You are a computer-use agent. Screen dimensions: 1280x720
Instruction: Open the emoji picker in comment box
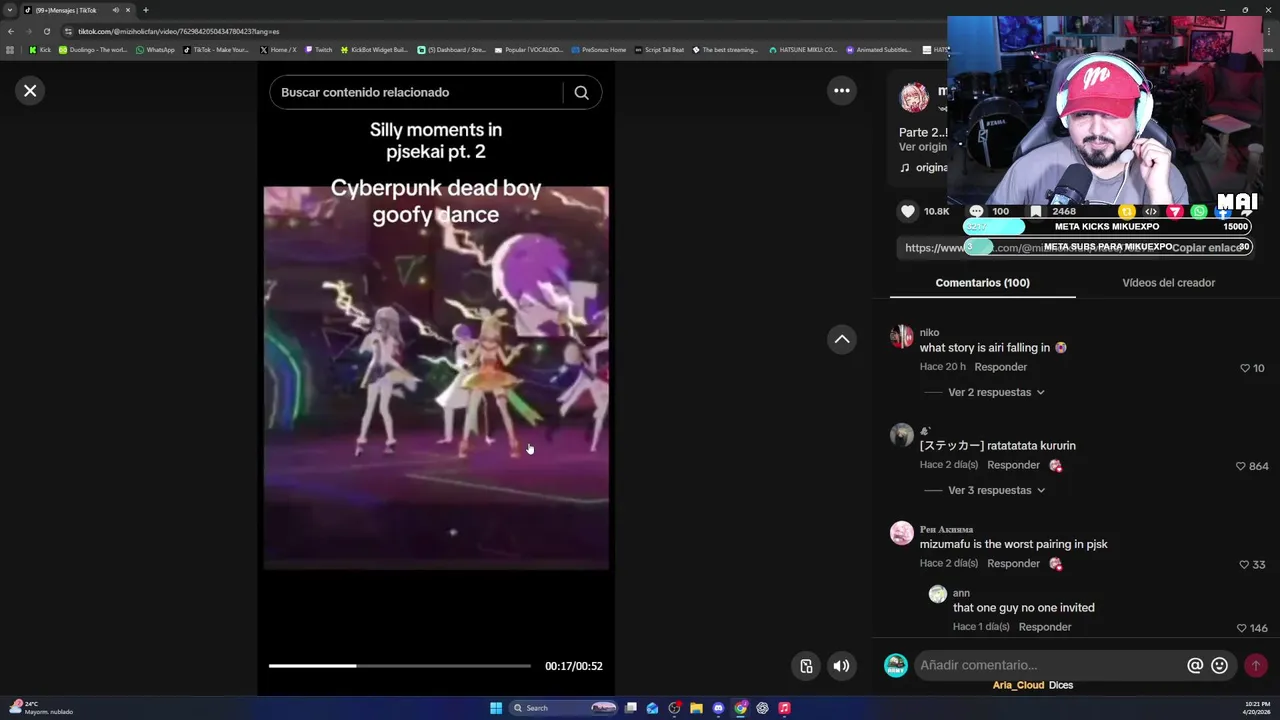(1219, 665)
